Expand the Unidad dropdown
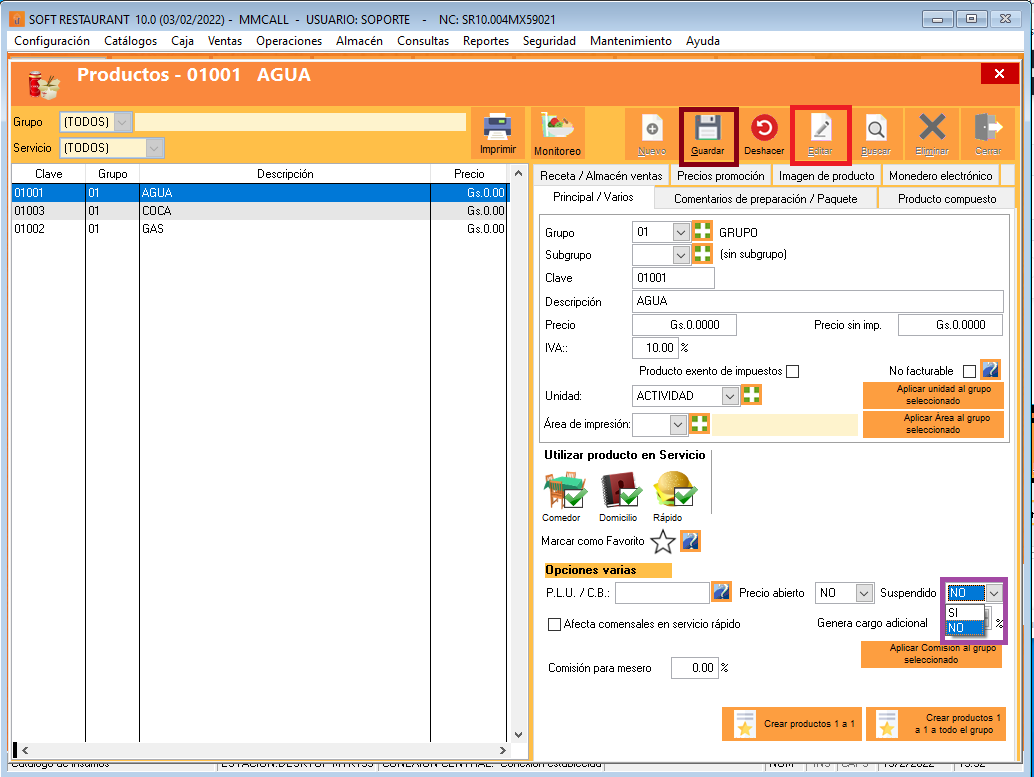Image resolution: width=1034 pixels, height=777 pixels. click(730, 396)
